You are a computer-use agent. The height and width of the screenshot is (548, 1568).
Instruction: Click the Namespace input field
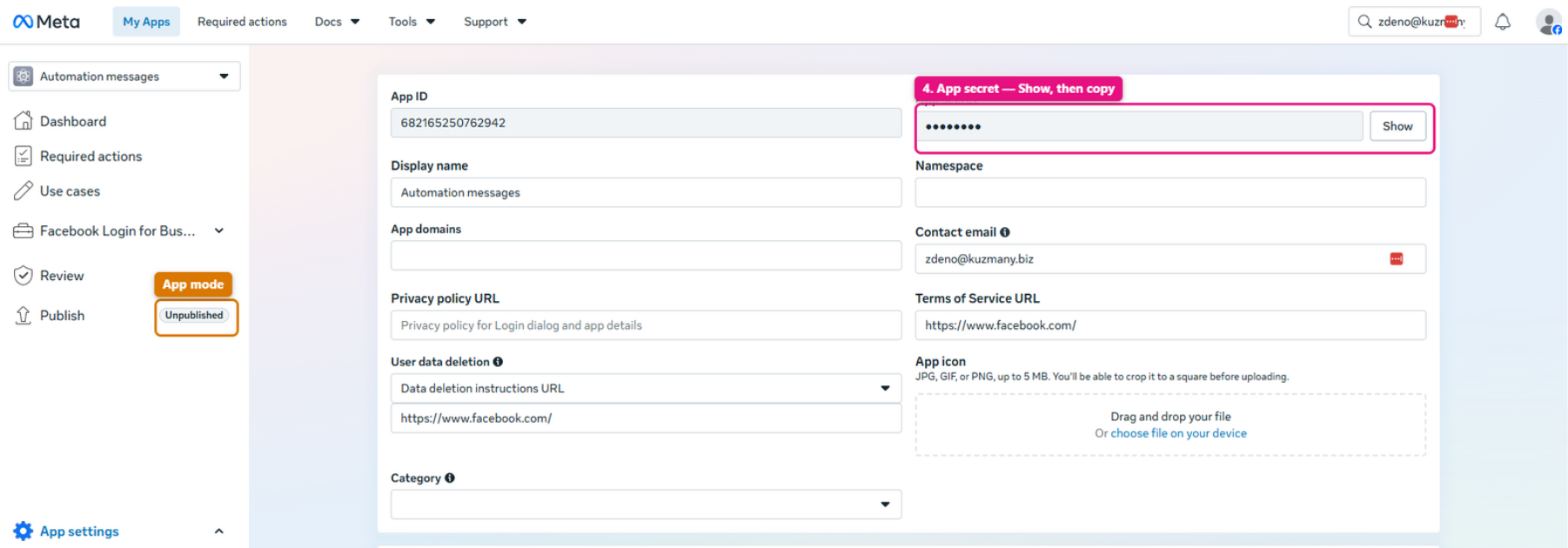click(x=1170, y=192)
